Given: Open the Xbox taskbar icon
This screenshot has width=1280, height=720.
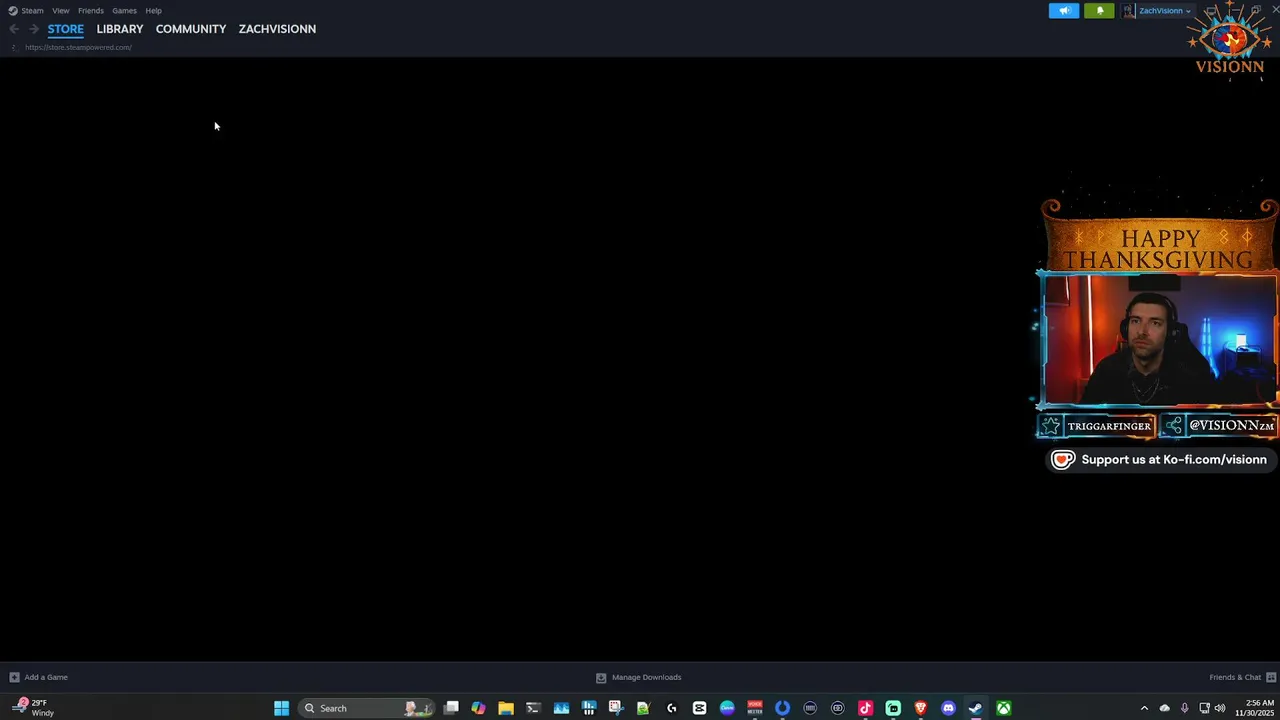Looking at the screenshot, I should click(1003, 708).
